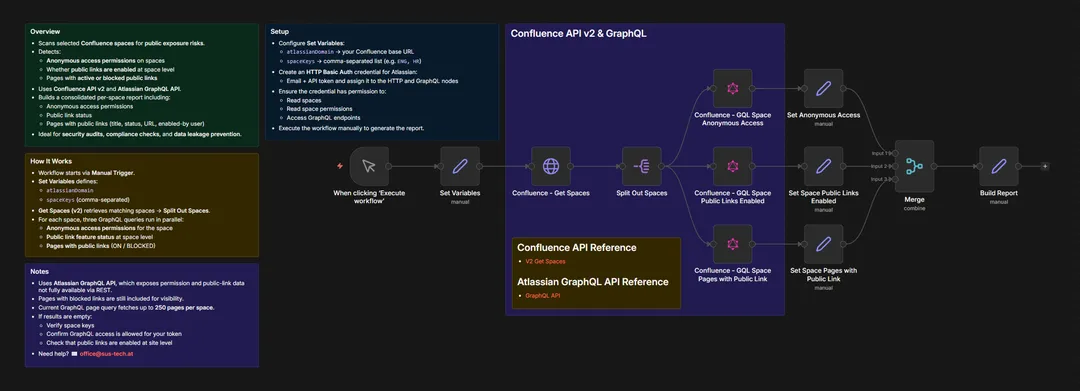The width and height of the screenshot is (1080, 391).
Task: Open the GQL Space Anonymous Access node
Action: coord(733,88)
